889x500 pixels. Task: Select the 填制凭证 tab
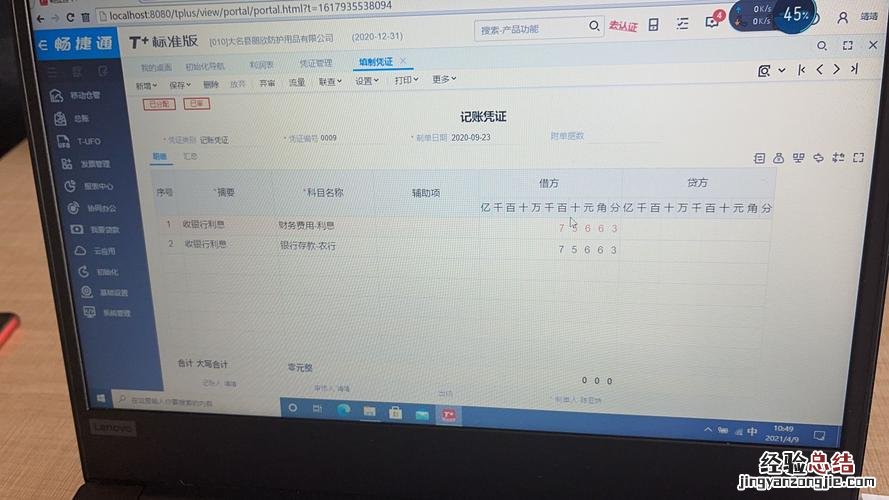[x=375, y=62]
